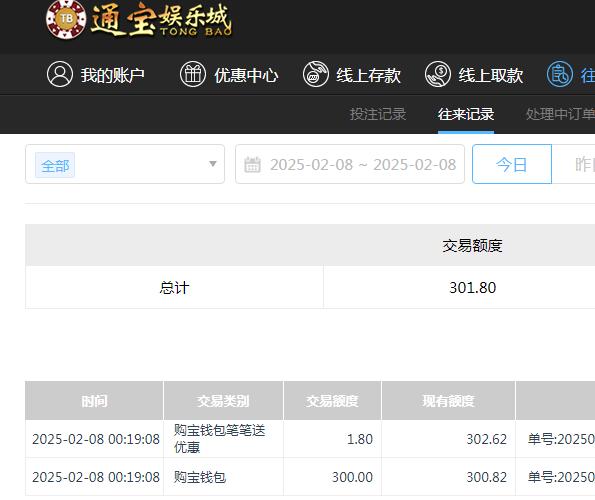Click the 购宝钱包 transaction type cell
Viewport: 595px width, 500px height.
223,477
